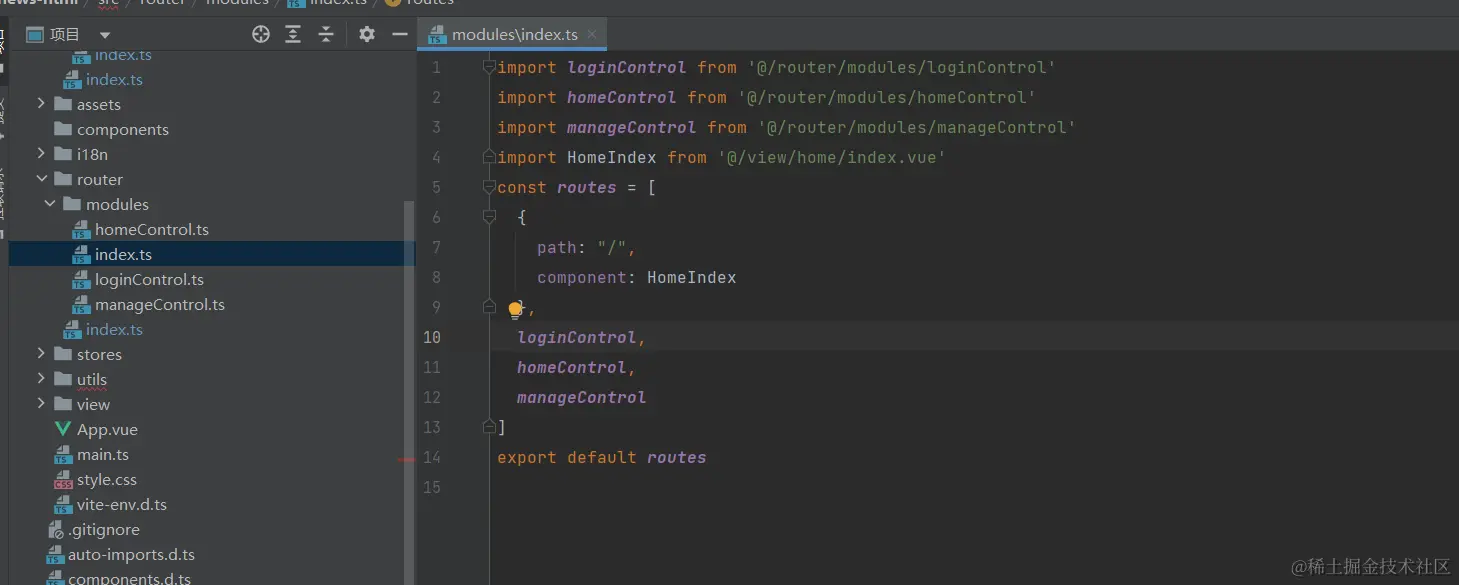Image resolution: width=1459 pixels, height=585 pixels.
Task: Select .gitignore in project tree
Action: 104,530
